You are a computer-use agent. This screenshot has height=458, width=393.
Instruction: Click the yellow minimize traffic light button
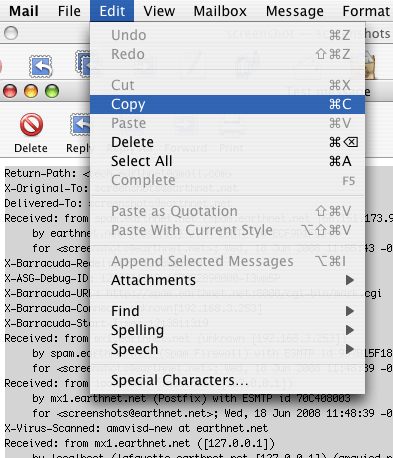pyautogui.click(x=31, y=91)
